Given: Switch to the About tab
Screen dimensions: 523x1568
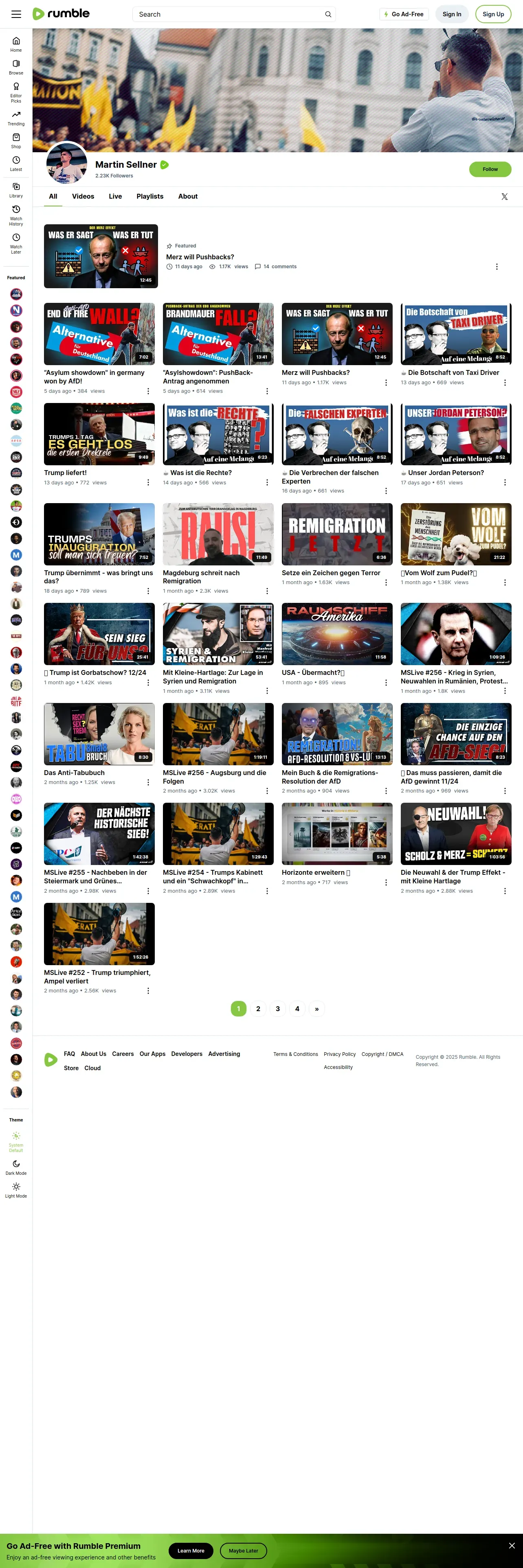Looking at the screenshot, I should [x=187, y=197].
